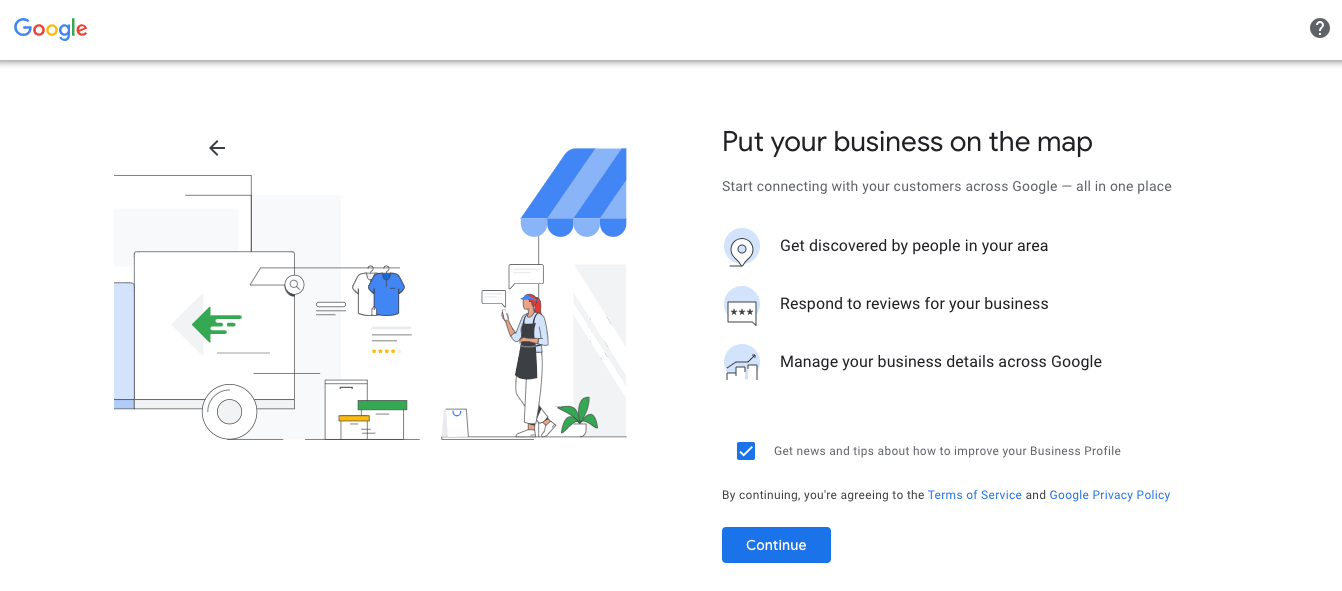1342x591 pixels.
Task: Click the blue Continue button
Action: point(776,545)
